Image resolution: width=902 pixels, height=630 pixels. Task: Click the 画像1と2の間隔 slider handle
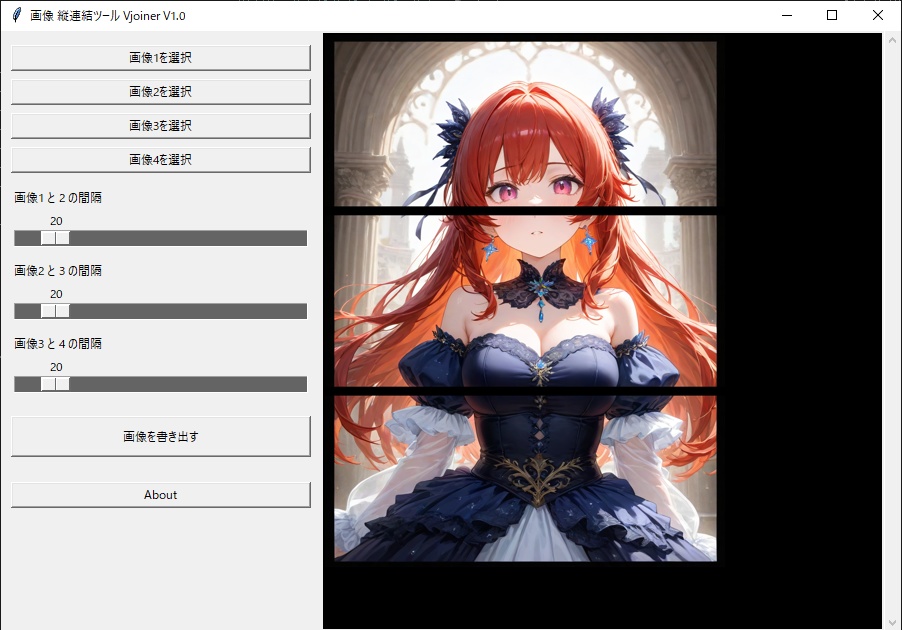point(55,237)
